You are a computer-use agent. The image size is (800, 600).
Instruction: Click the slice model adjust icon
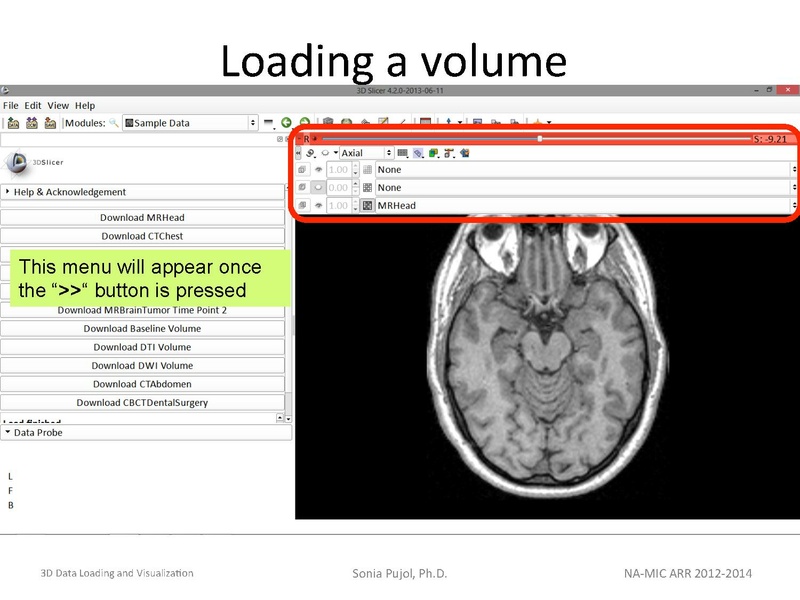point(449,153)
